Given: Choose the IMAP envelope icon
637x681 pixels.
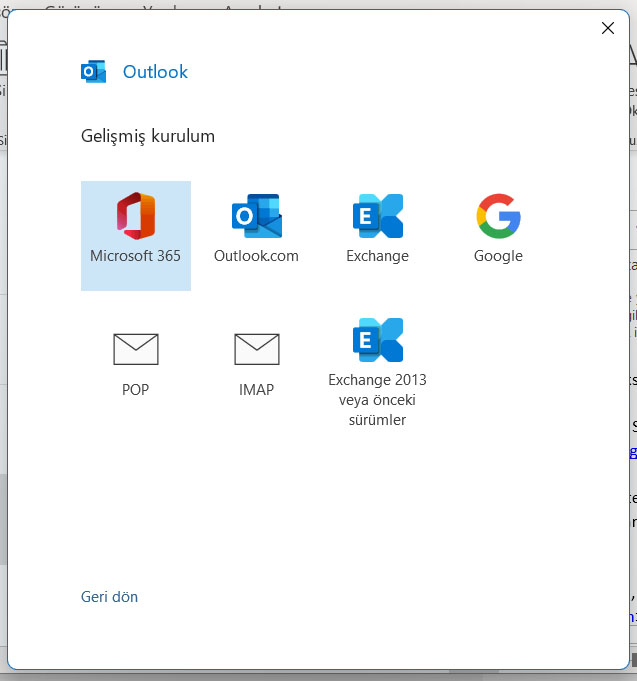Looking at the screenshot, I should [x=256, y=349].
